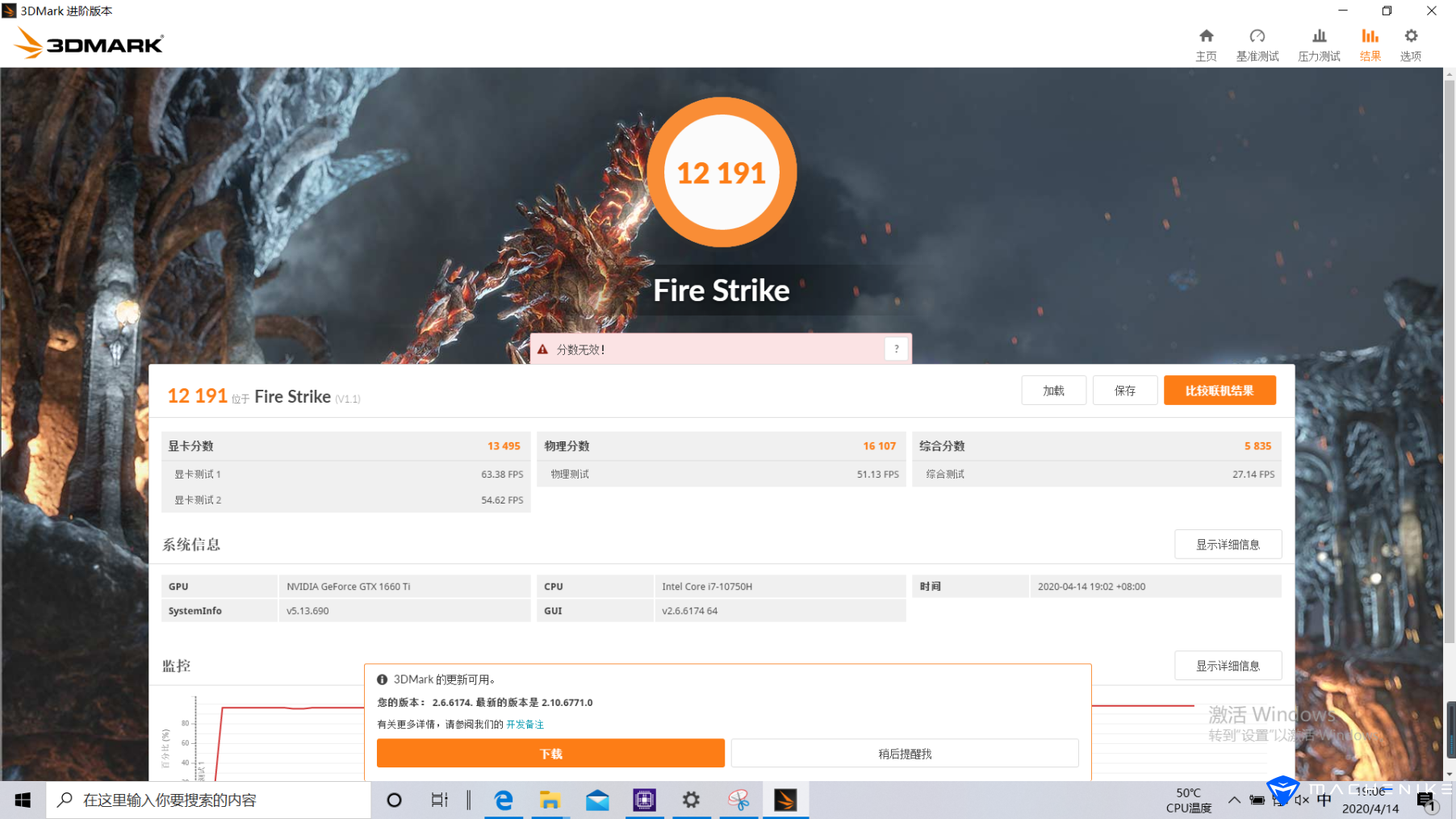Click the taskbar search box
Screen dimensions: 1456x819
[x=208, y=800]
